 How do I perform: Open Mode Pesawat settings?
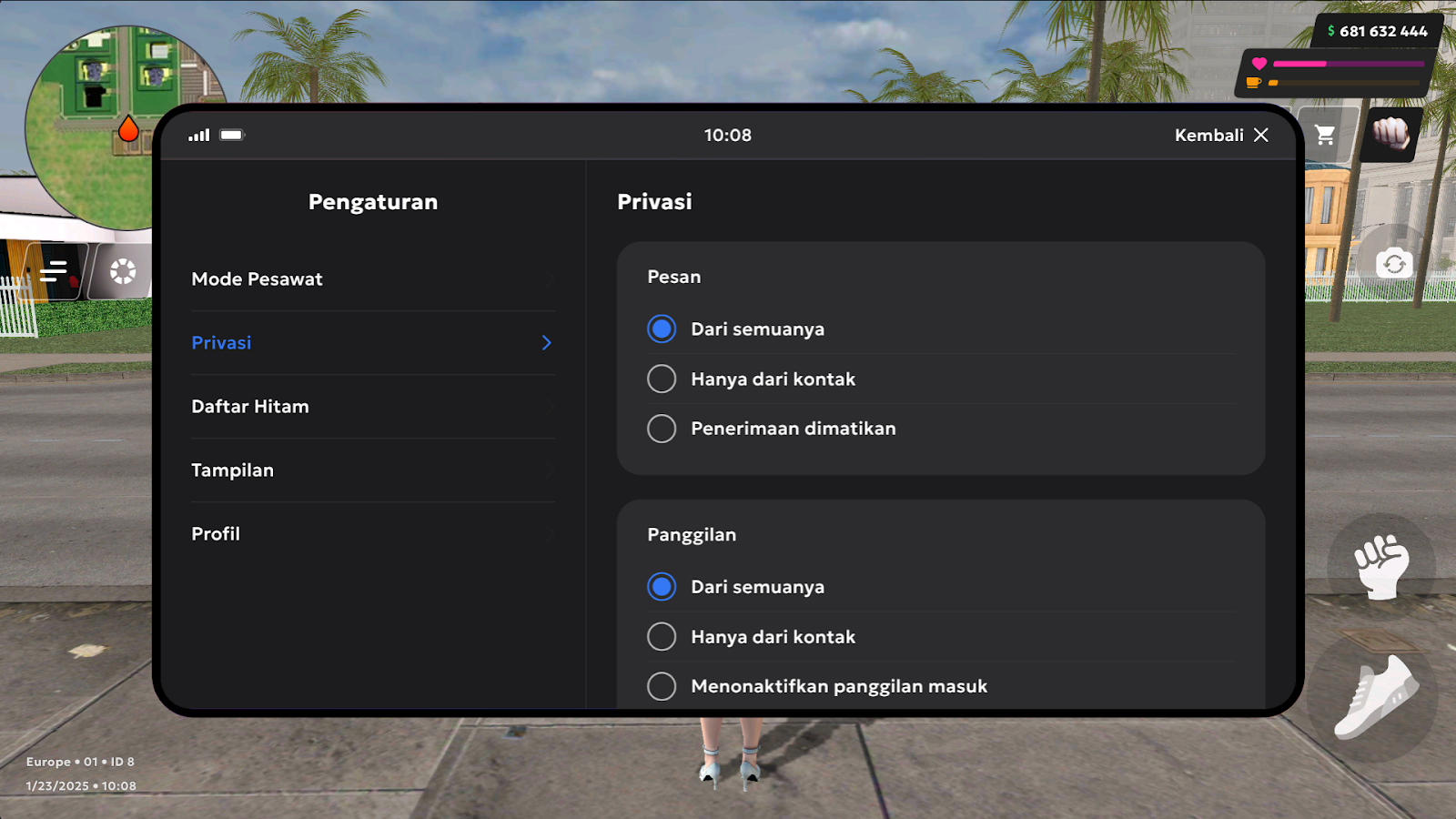(373, 279)
